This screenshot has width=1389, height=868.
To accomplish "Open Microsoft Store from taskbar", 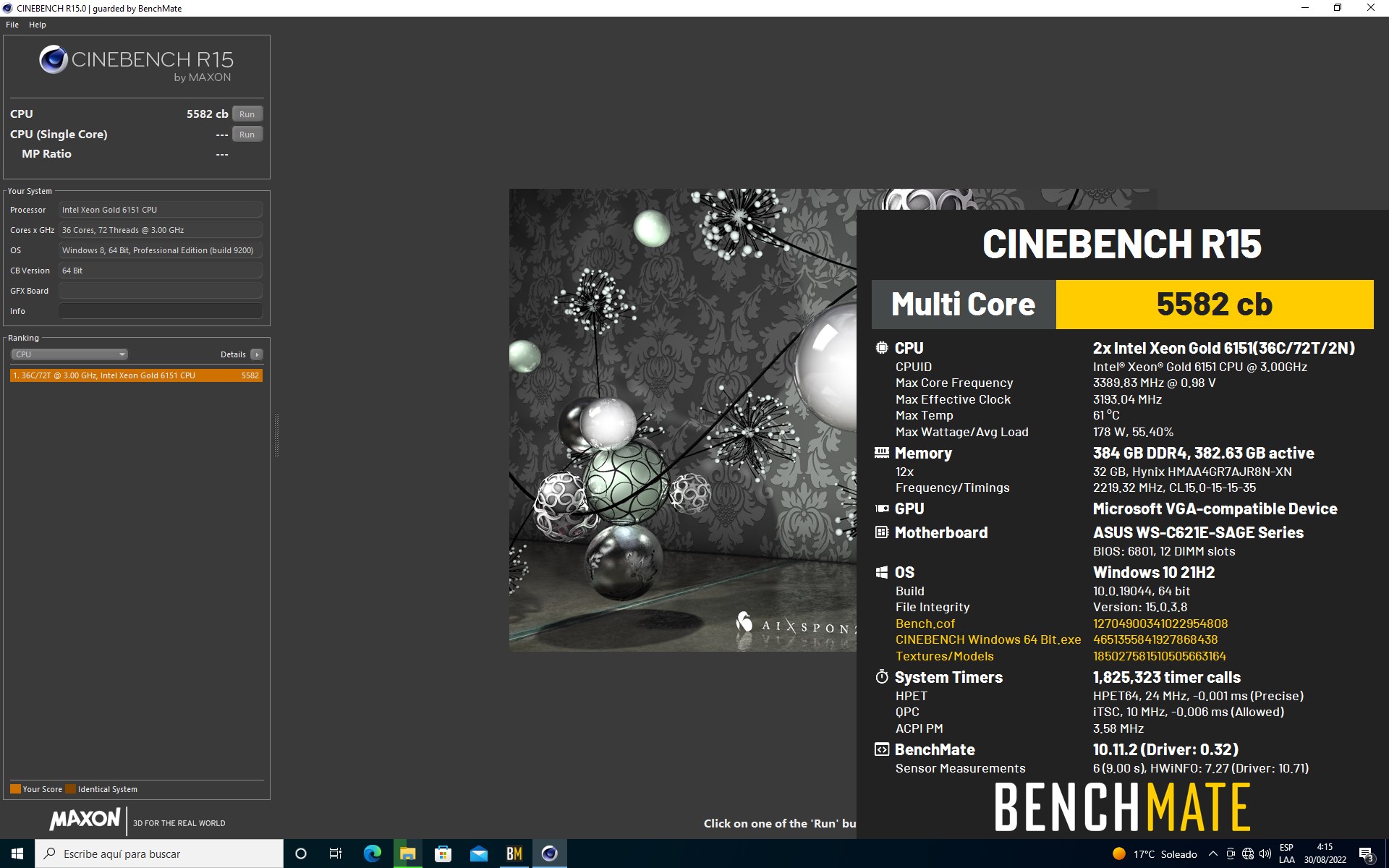I will (x=443, y=854).
